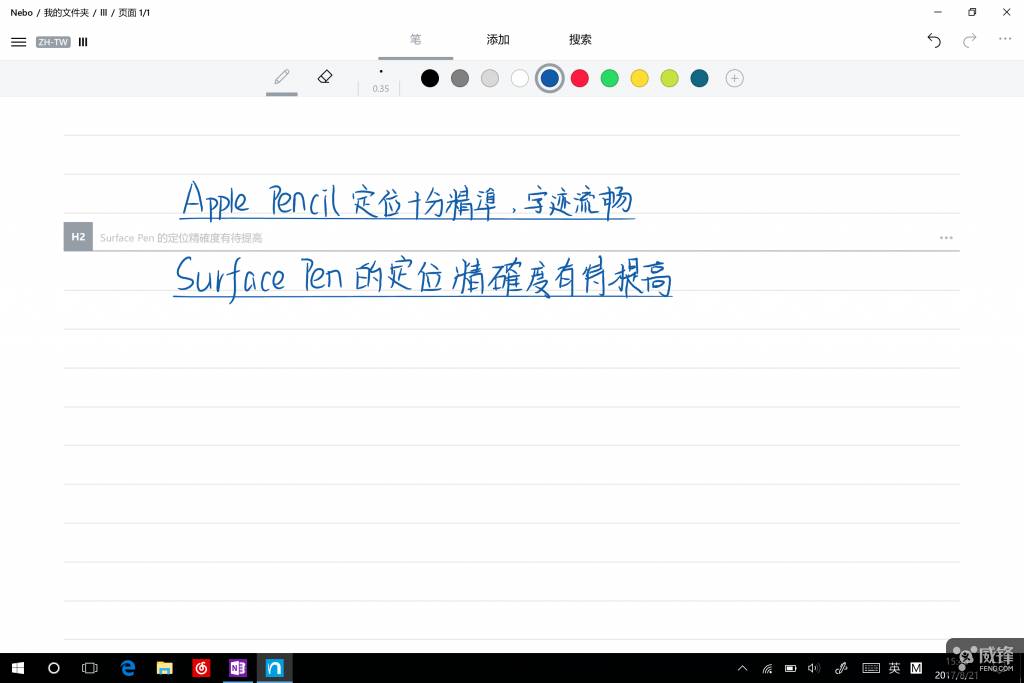This screenshot has height=683, width=1024.
Task: Switch to the 搜索 (Search) tab
Action: 580,40
